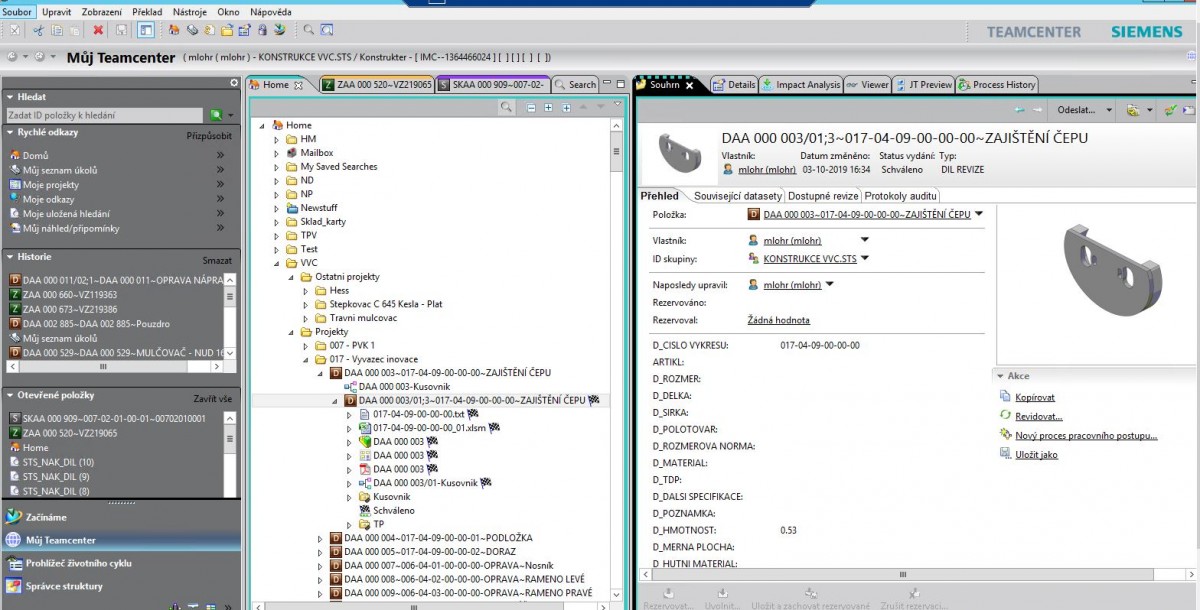Switch to the Search tab
The image size is (1200, 610).
click(576, 85)
